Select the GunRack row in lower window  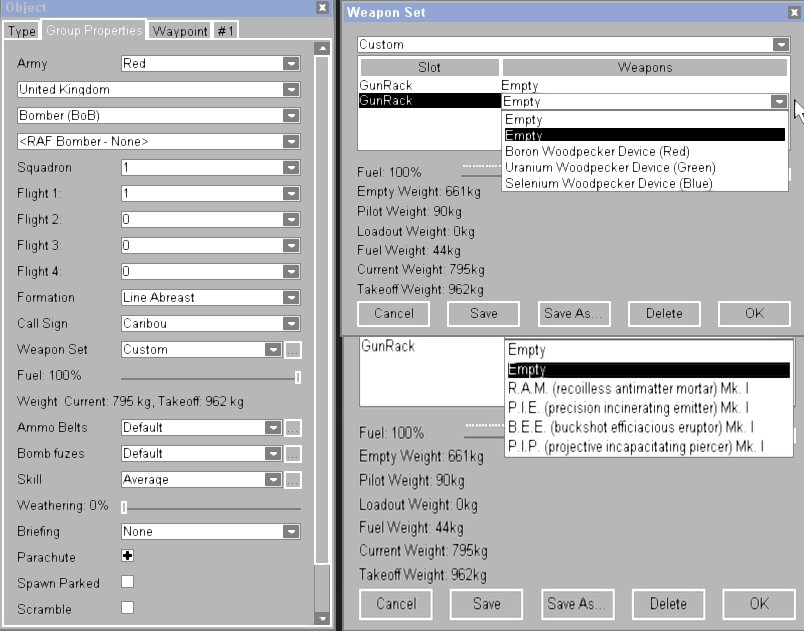(432, 347)
